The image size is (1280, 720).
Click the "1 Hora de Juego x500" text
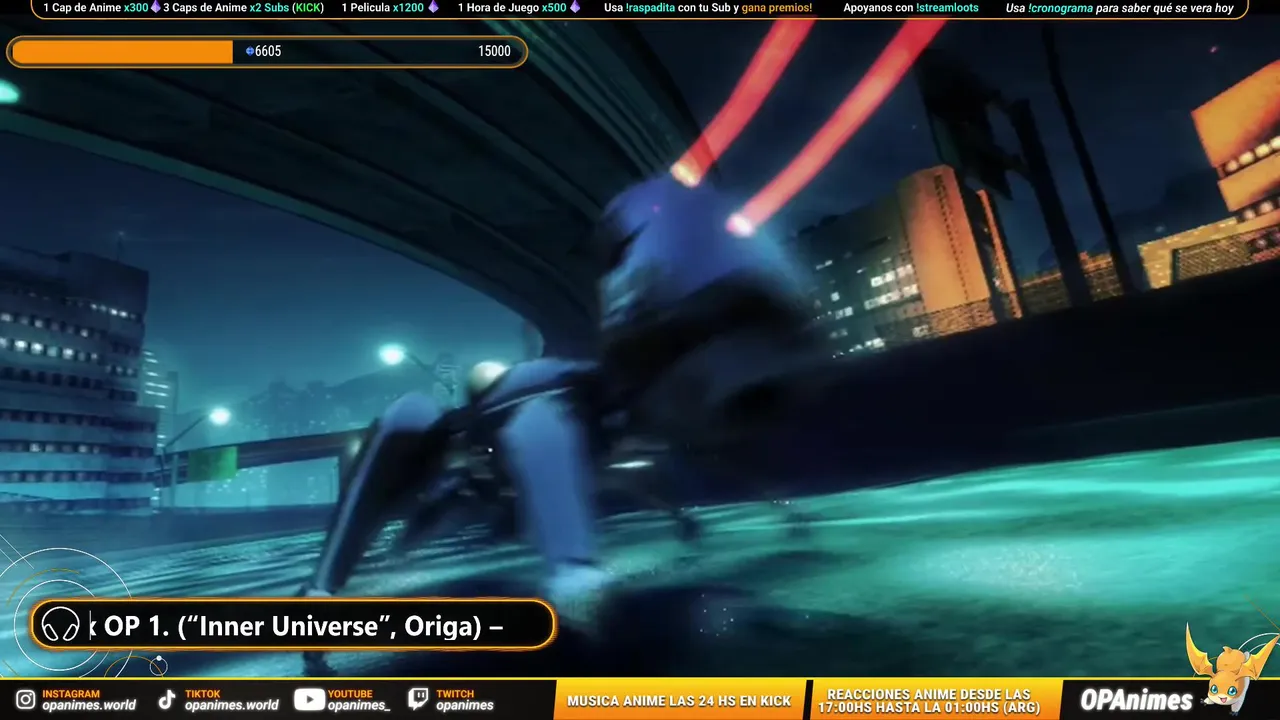pyautogui.click(x=512, y=8)
